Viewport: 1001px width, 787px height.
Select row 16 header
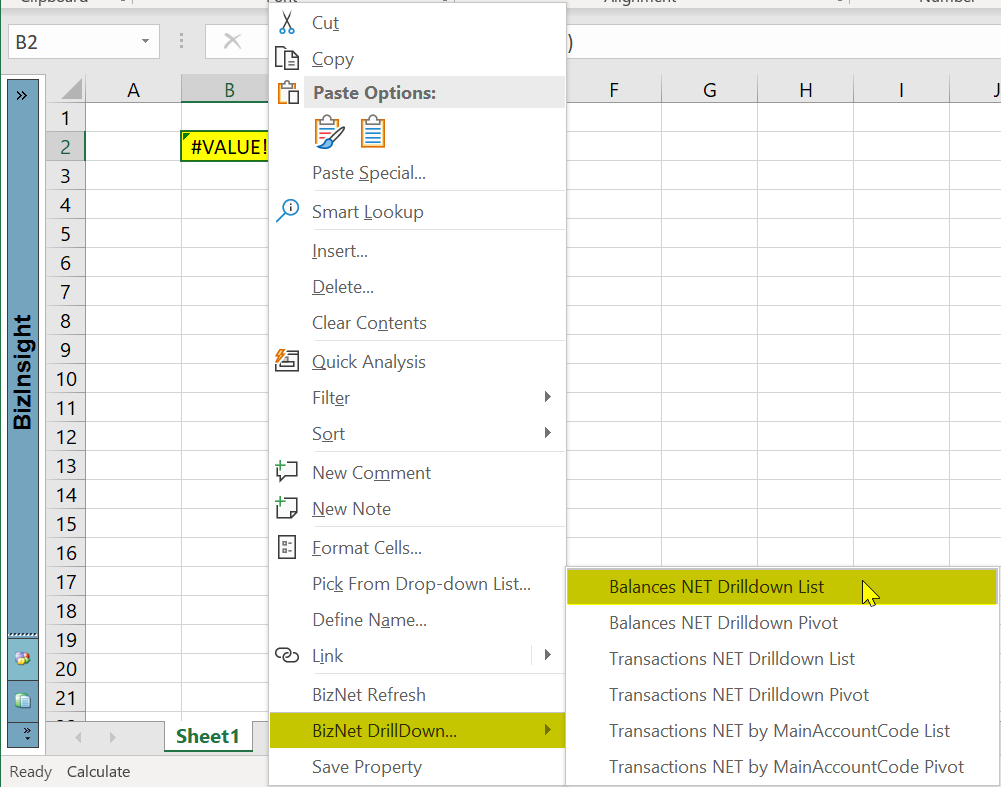point(66,553)
